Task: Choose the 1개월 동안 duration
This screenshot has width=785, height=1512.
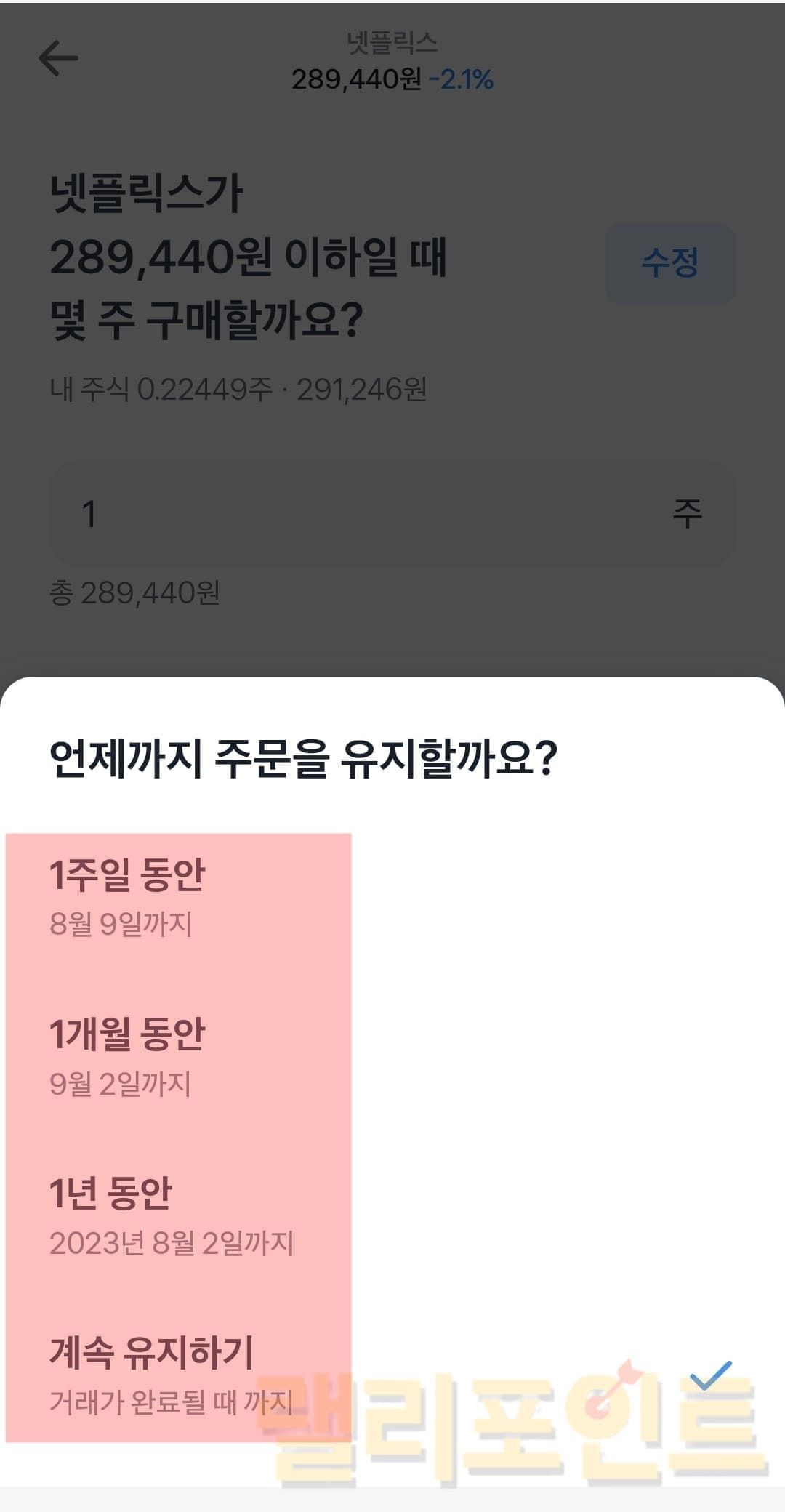Action: pos(127,1034)
